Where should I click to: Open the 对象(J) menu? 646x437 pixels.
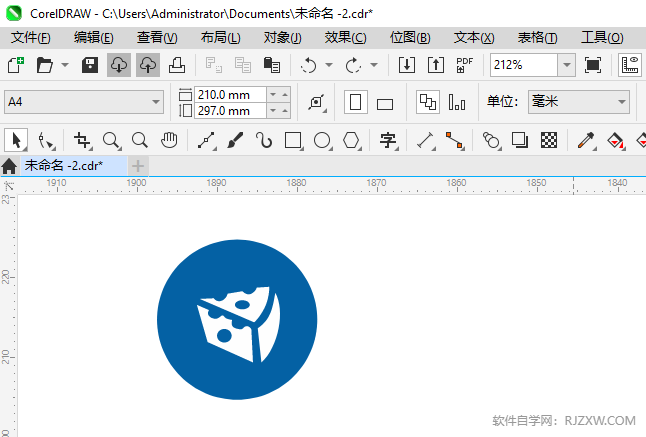coord(283,38)
